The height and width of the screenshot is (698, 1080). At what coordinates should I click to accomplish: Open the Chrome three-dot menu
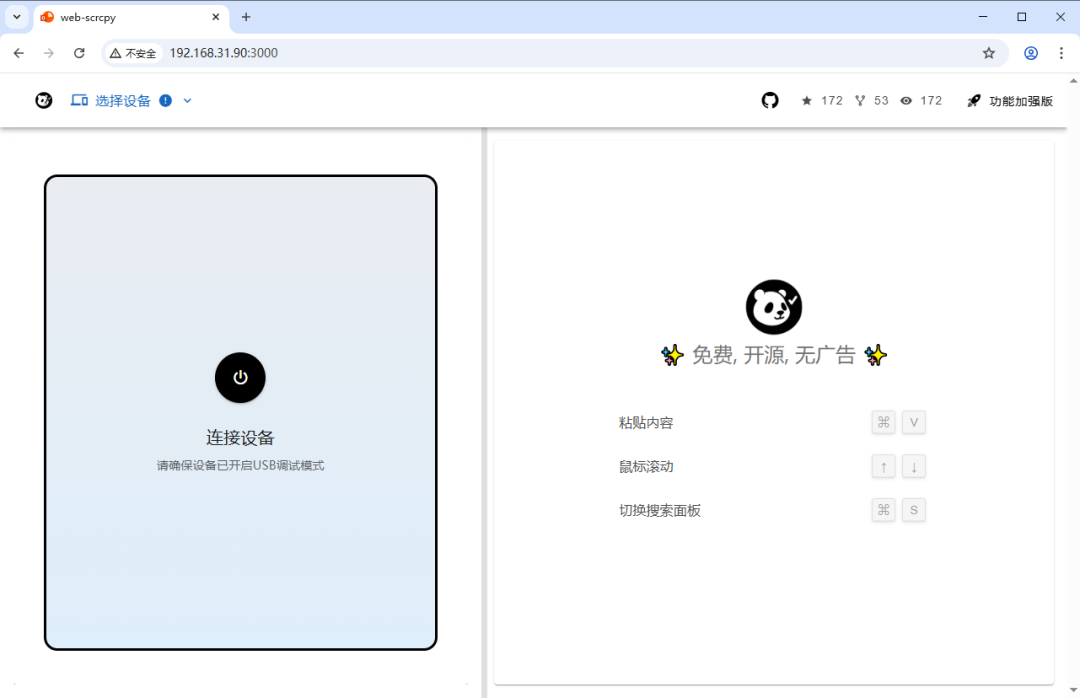click(x=1061, y=52)
